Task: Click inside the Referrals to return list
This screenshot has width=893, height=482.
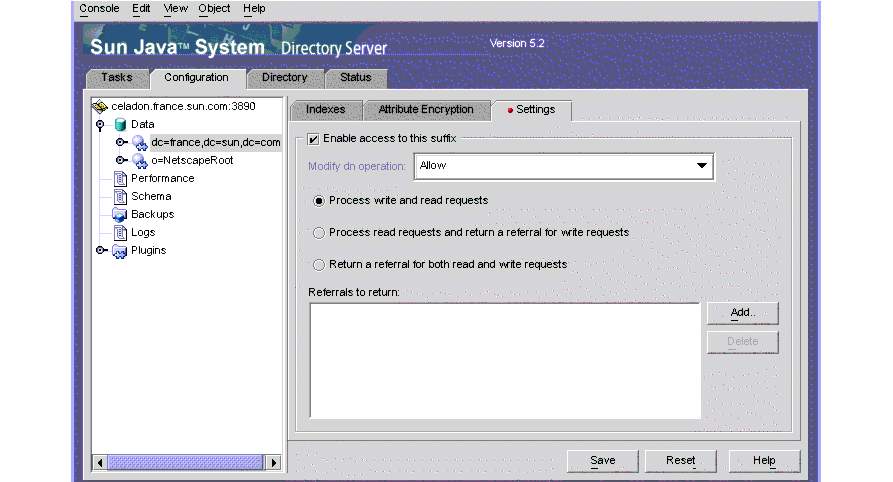Action: pyautogui.click(x=505, y=361)
